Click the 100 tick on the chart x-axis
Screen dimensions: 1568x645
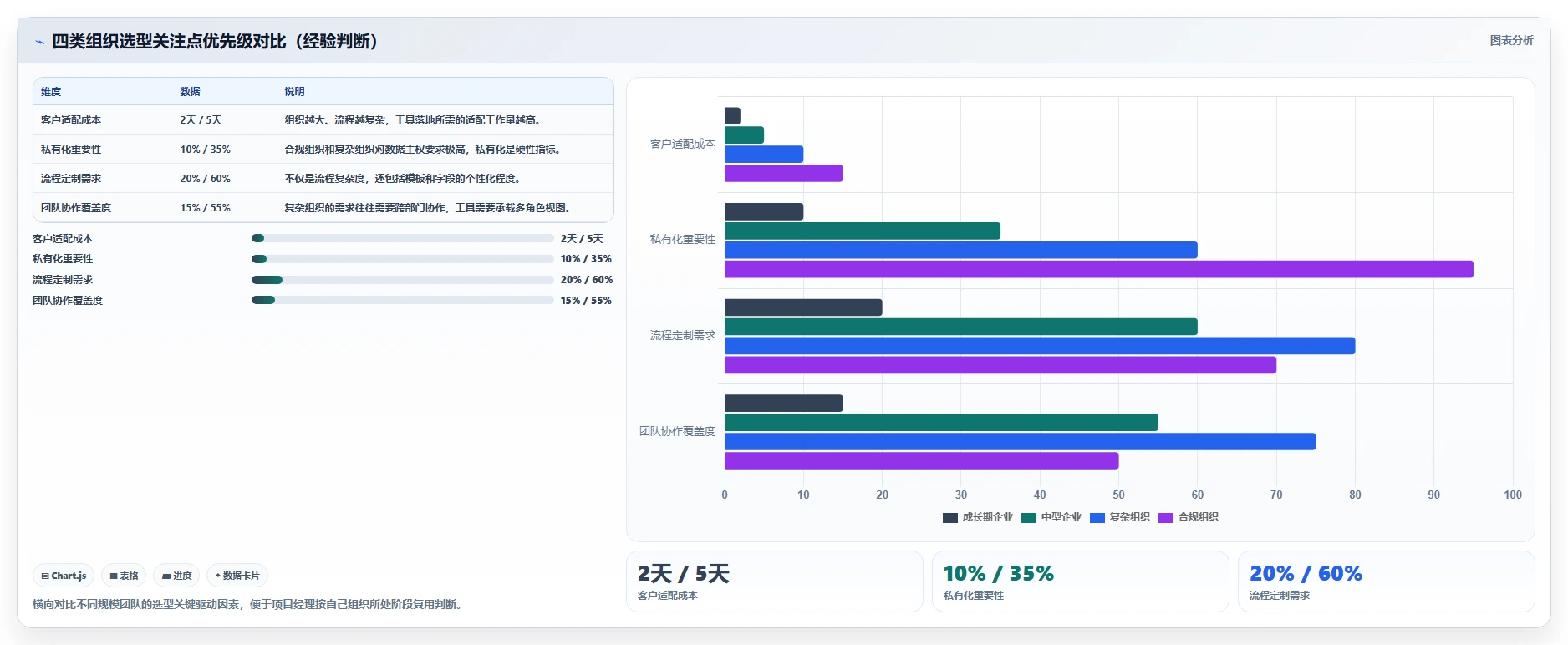pos(1513,495)
